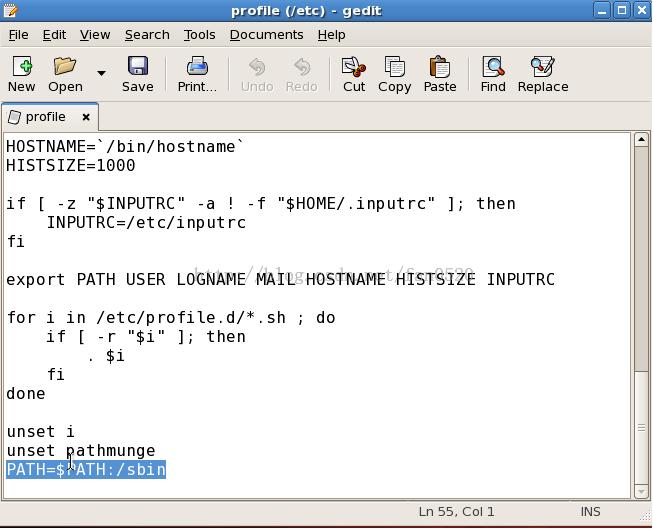Maximize the gedit window

pyautogui.click(x=622, y=10)
